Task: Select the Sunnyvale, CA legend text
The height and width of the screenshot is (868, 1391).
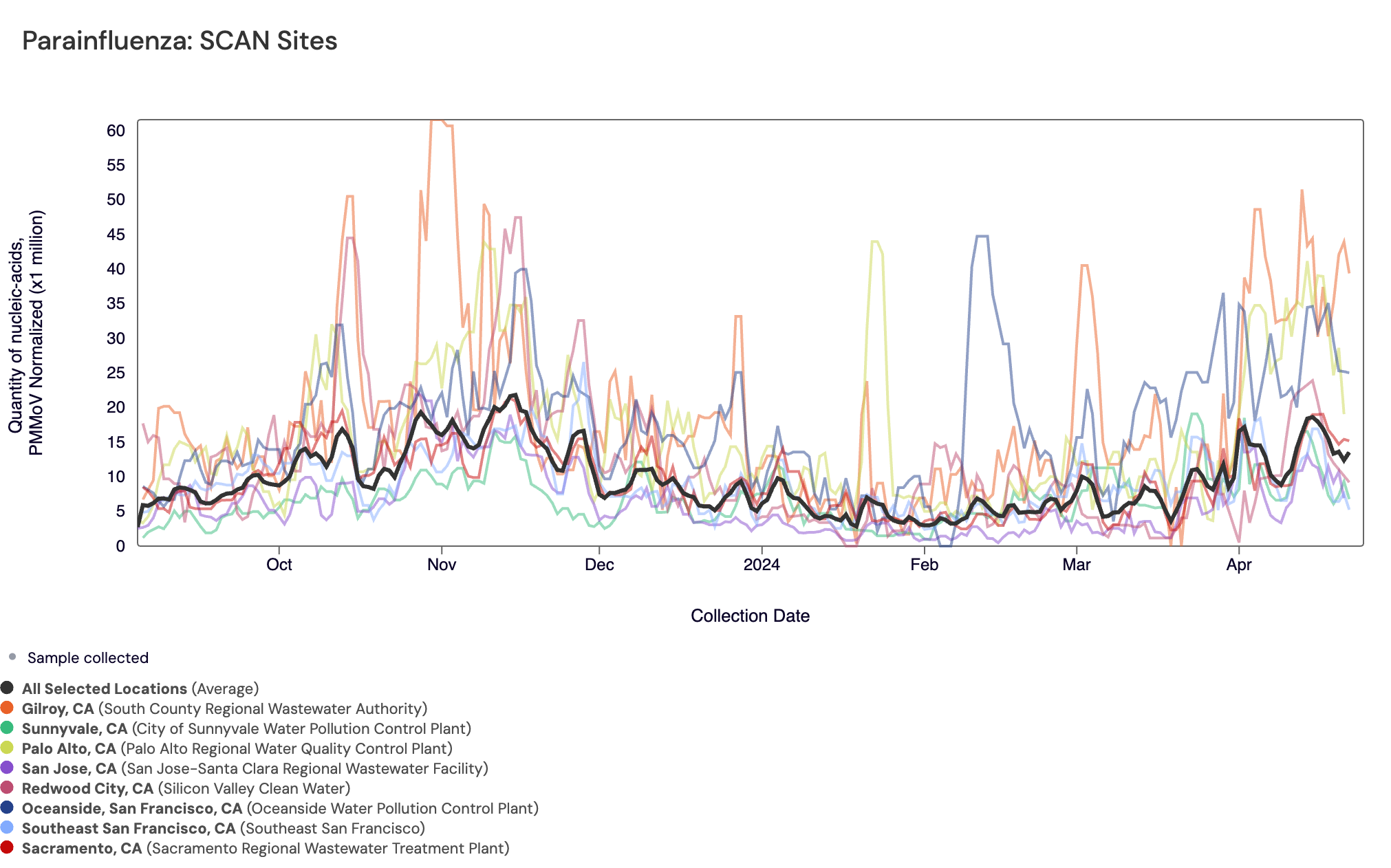Action: pyautogui.click(x=74, y=728)
